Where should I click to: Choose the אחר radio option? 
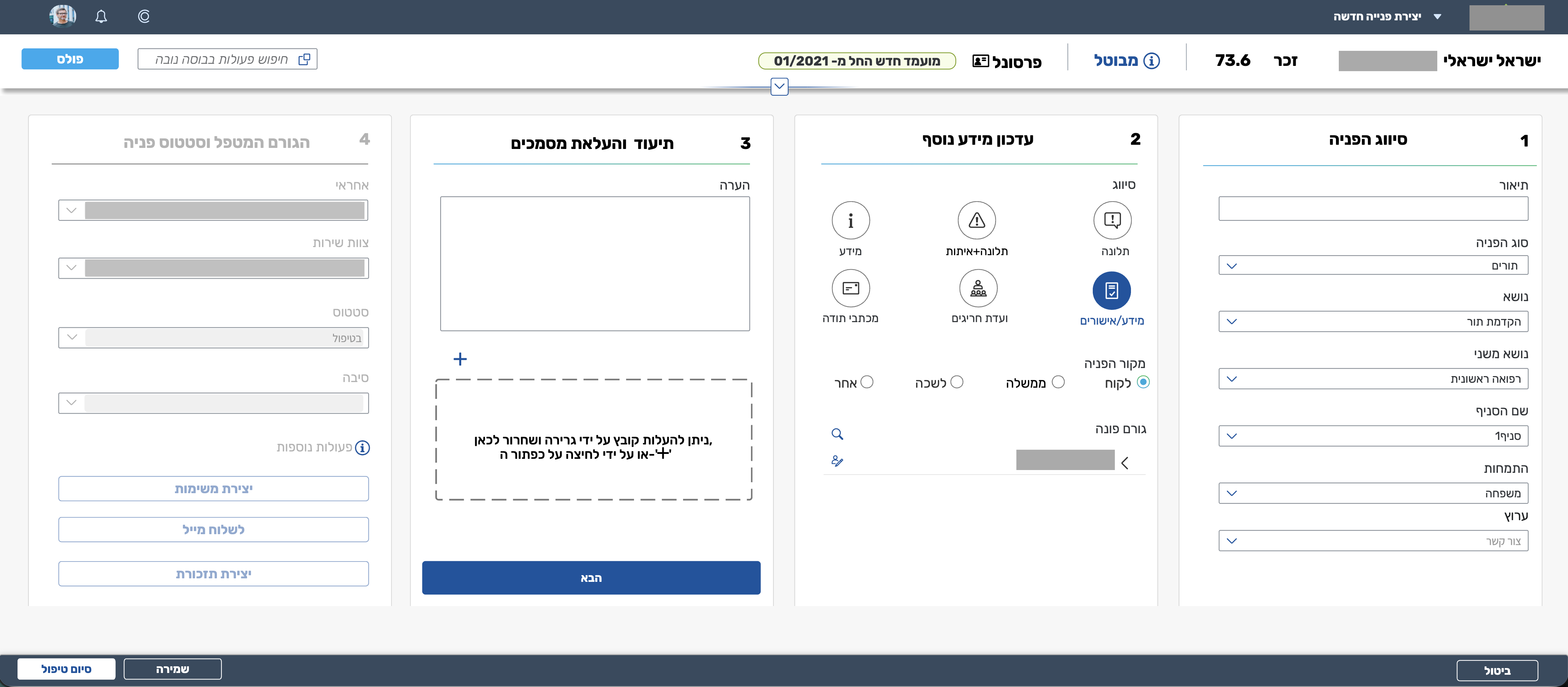pyautogui.click(x=867, y=382)
